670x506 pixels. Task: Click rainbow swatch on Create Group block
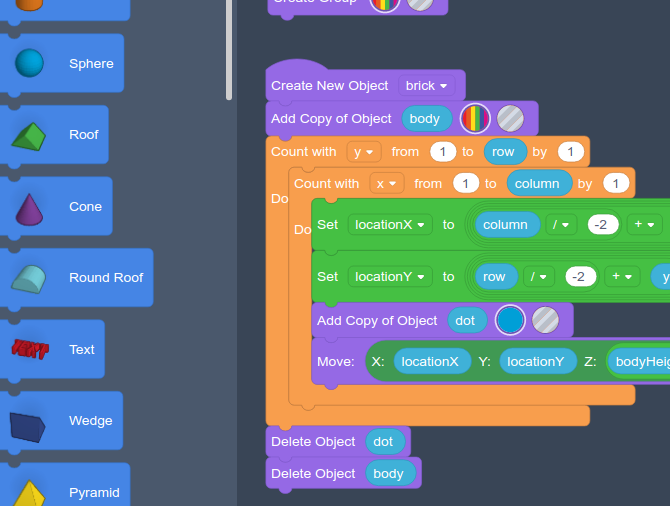pos(385,3)
